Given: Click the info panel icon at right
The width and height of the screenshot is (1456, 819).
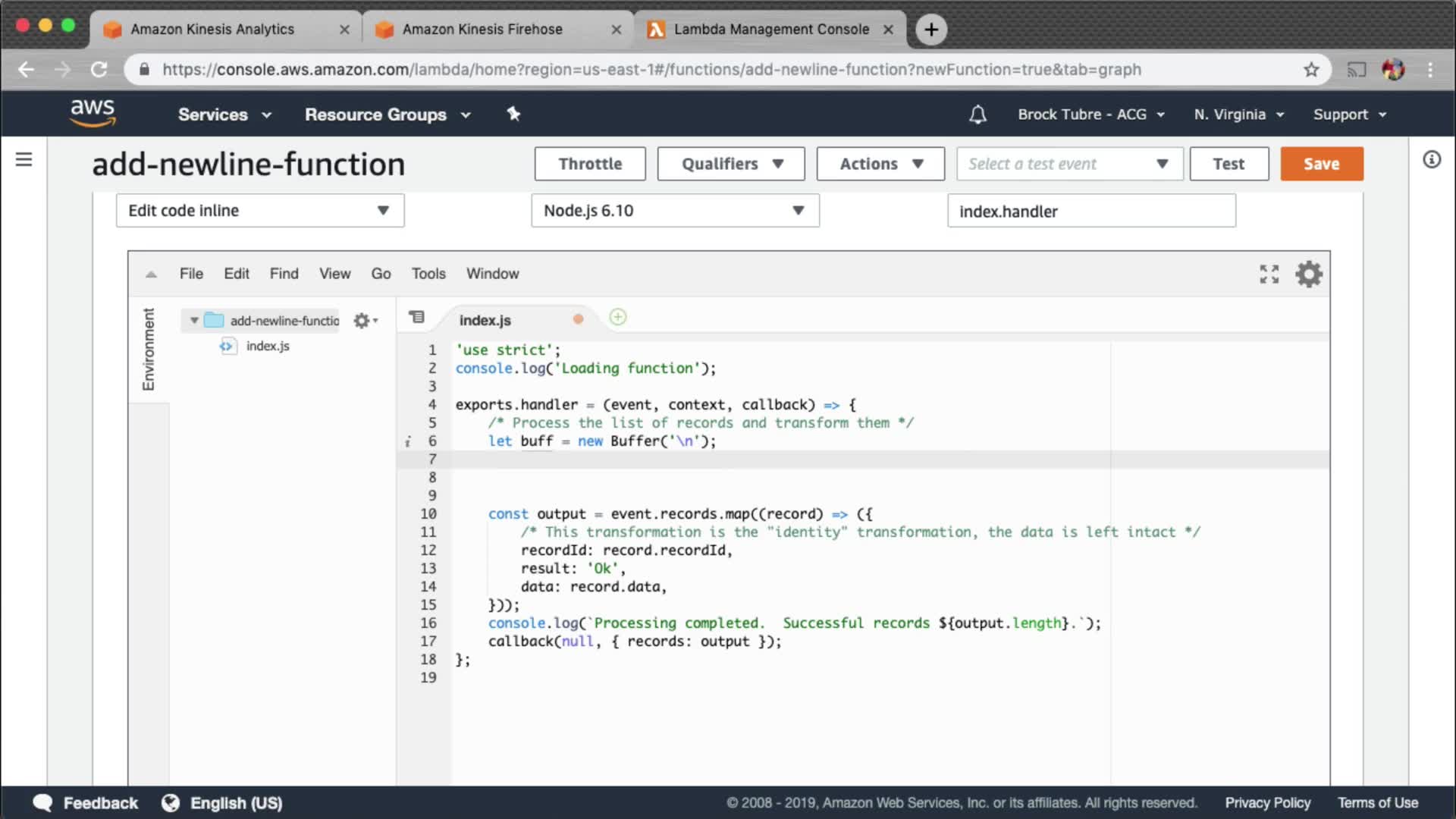Looking at the screenshot, I should pos(1431,159).
